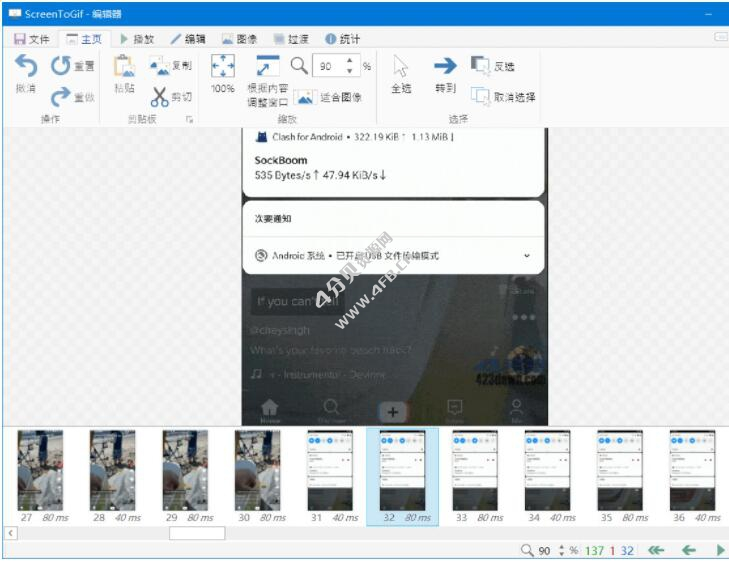
Task: Increase ribbon zoom value with up stepper
Action: pos(349,61)
